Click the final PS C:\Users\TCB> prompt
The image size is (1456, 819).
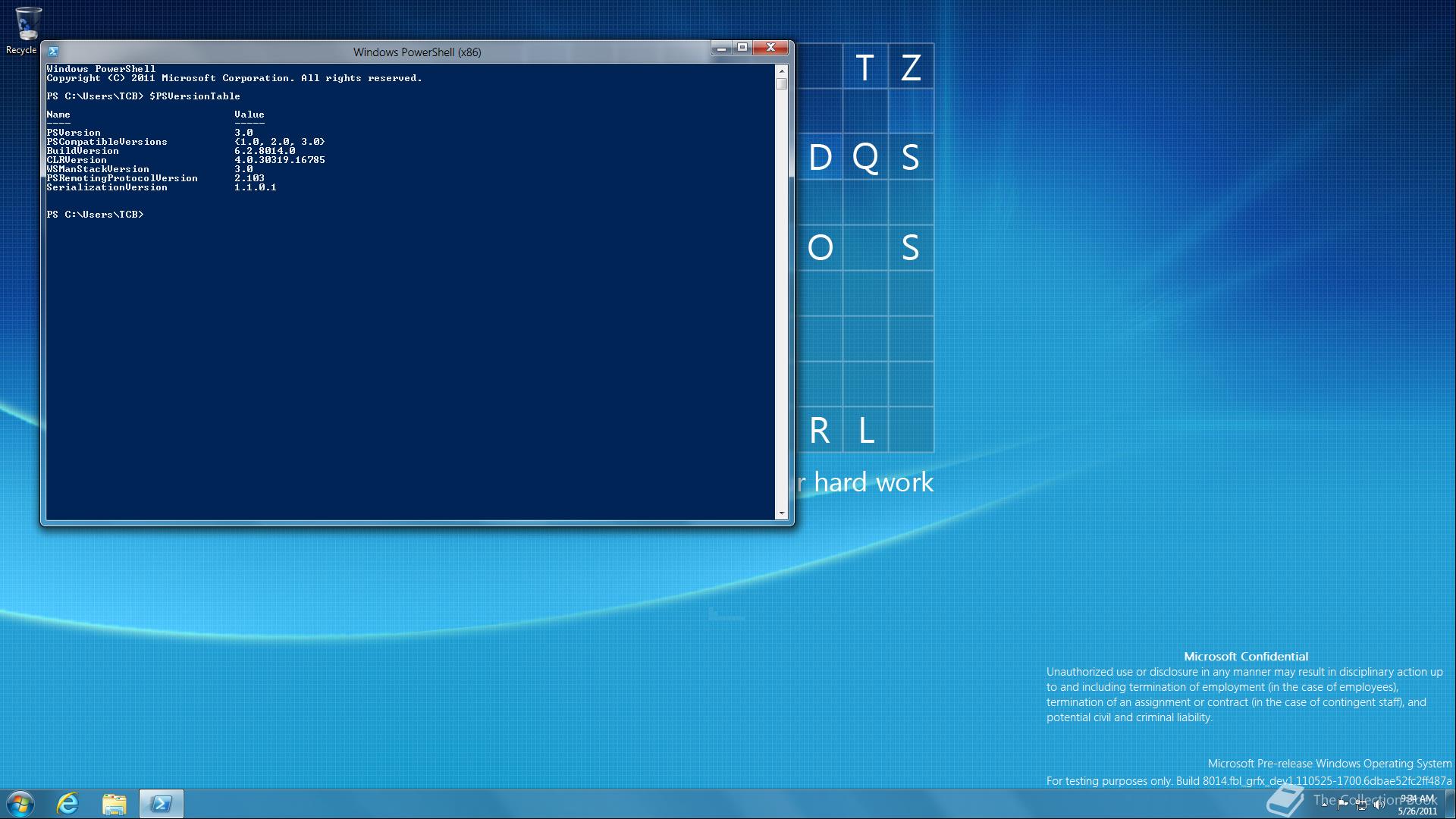(95, 215)
